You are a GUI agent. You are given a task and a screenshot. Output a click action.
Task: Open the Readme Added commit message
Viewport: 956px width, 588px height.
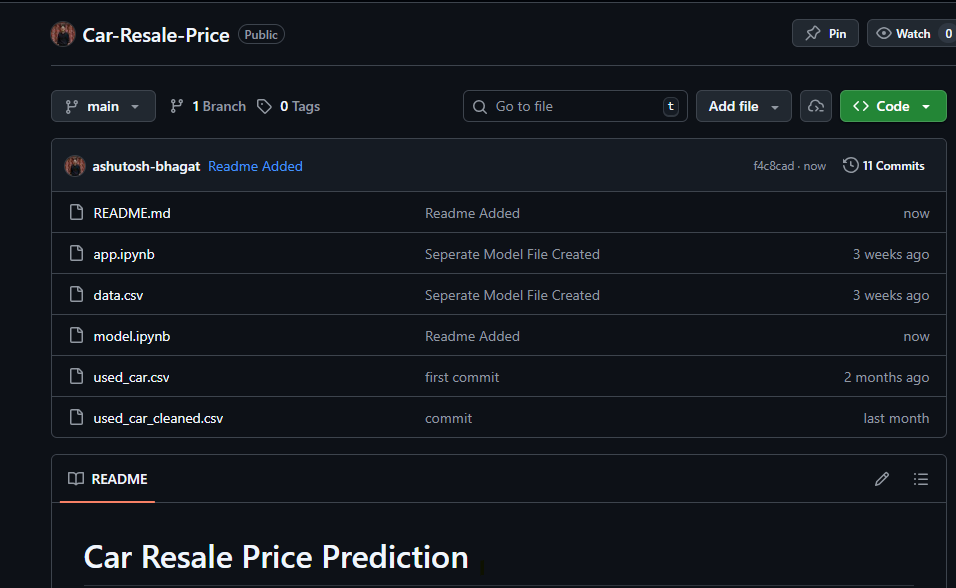point(255,166)
